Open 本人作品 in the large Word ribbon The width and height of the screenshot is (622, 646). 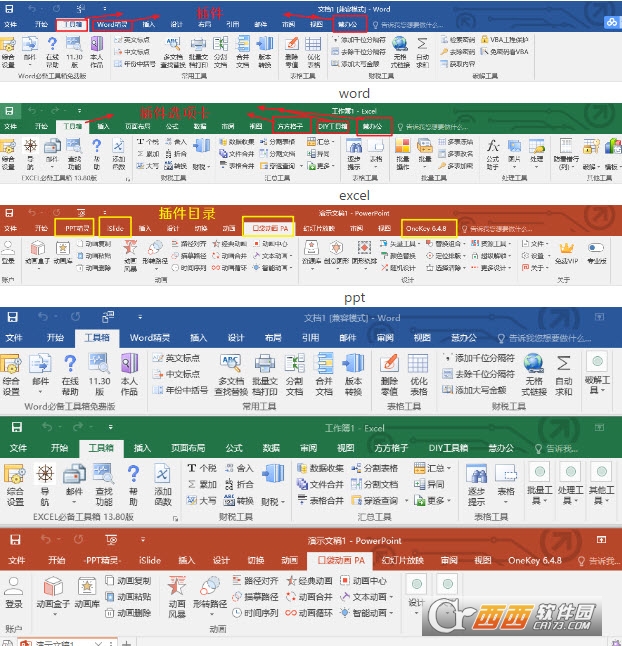(x=129, y=374)
